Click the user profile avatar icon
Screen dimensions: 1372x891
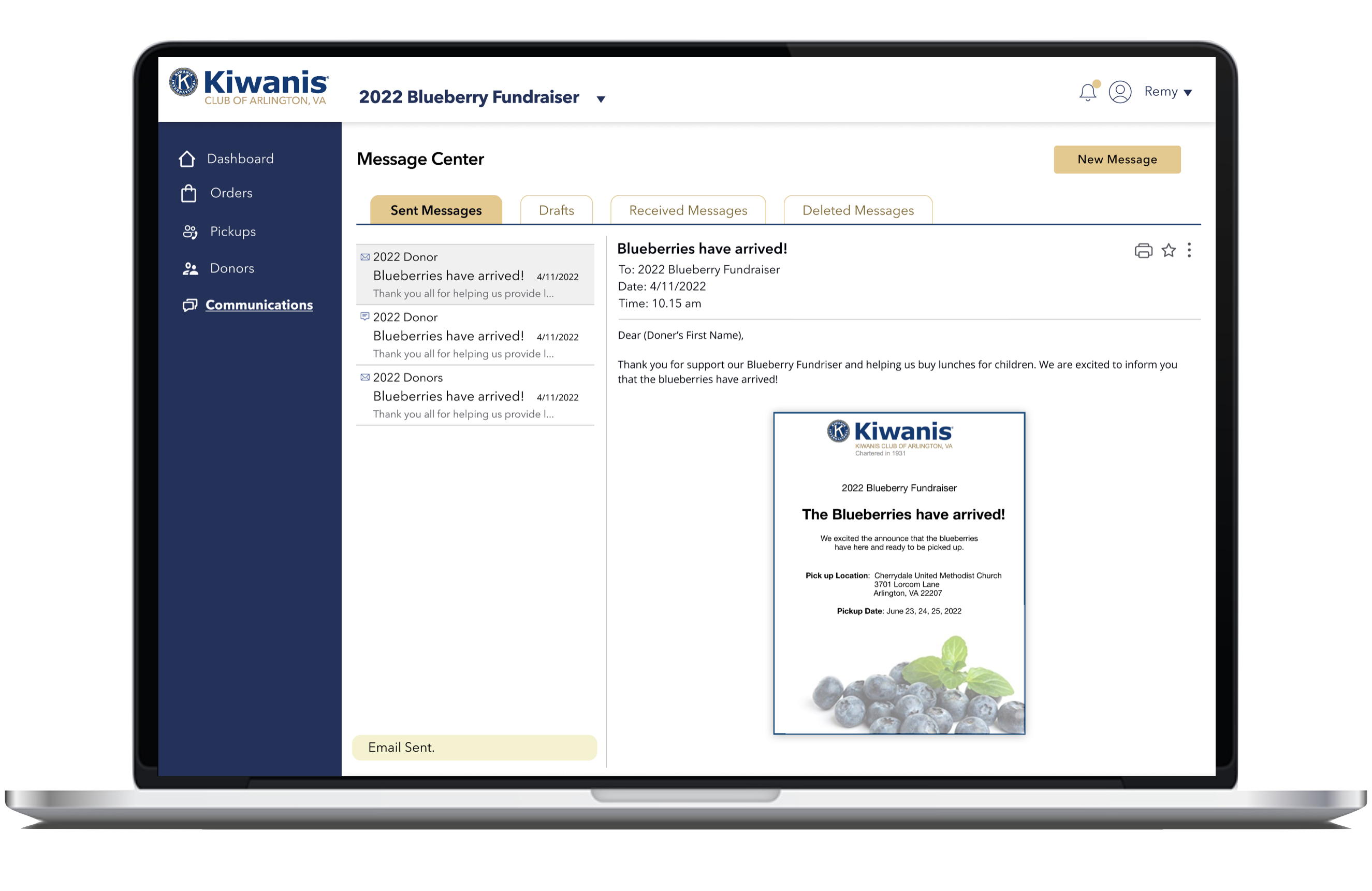[x=1120, y=92]
